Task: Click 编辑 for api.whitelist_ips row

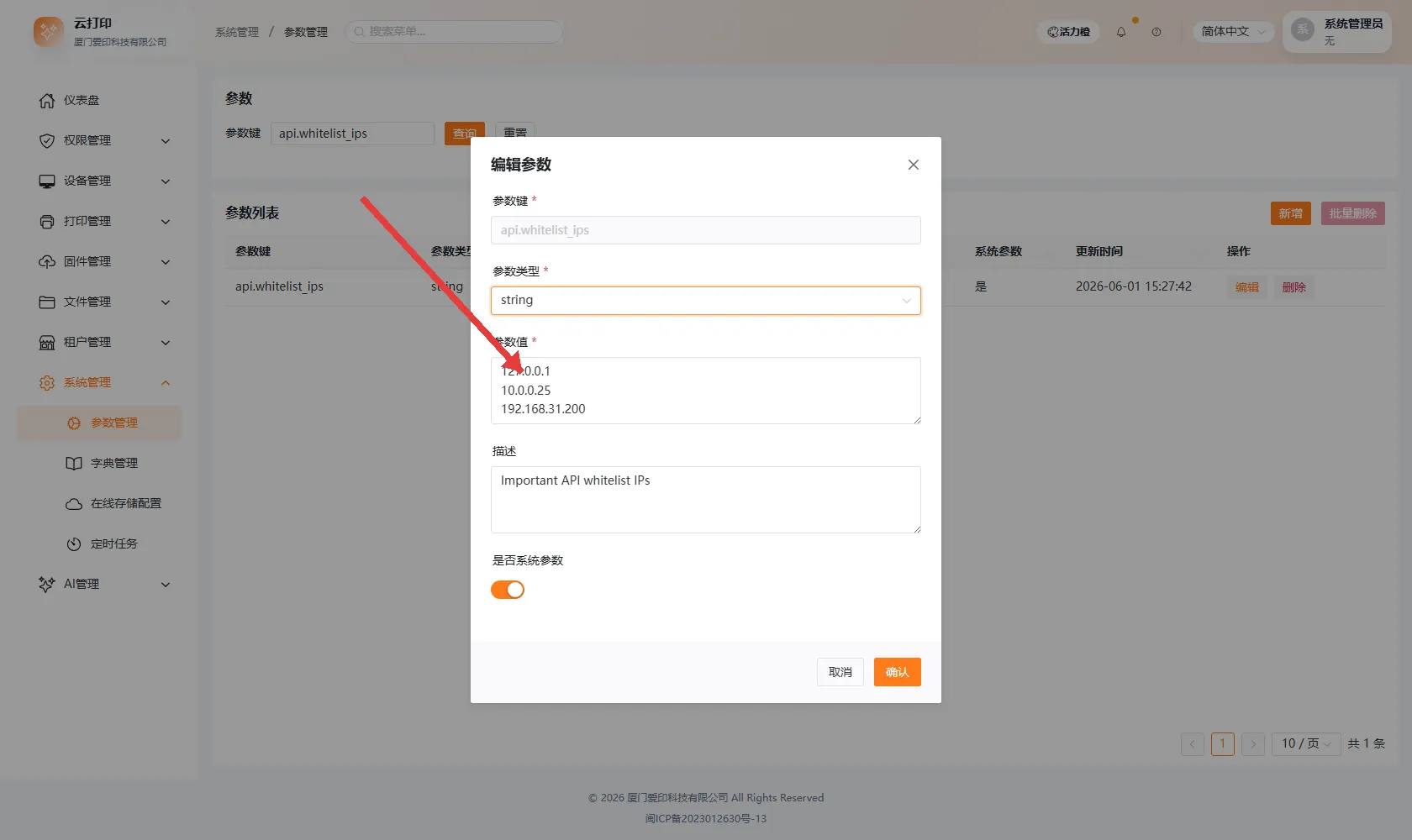Action: pos(1247,287)
